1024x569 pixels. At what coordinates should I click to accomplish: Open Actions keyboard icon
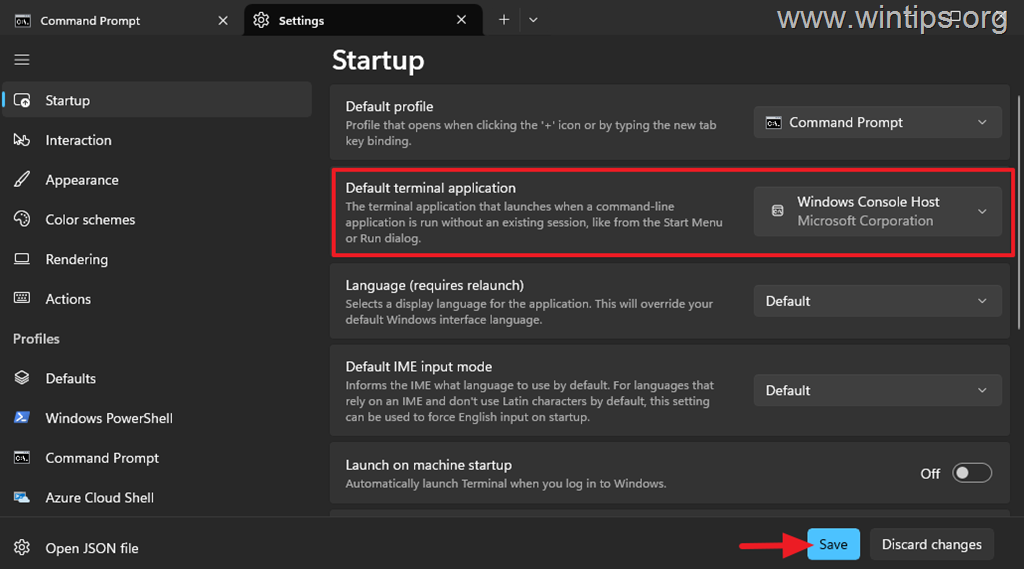22,299
